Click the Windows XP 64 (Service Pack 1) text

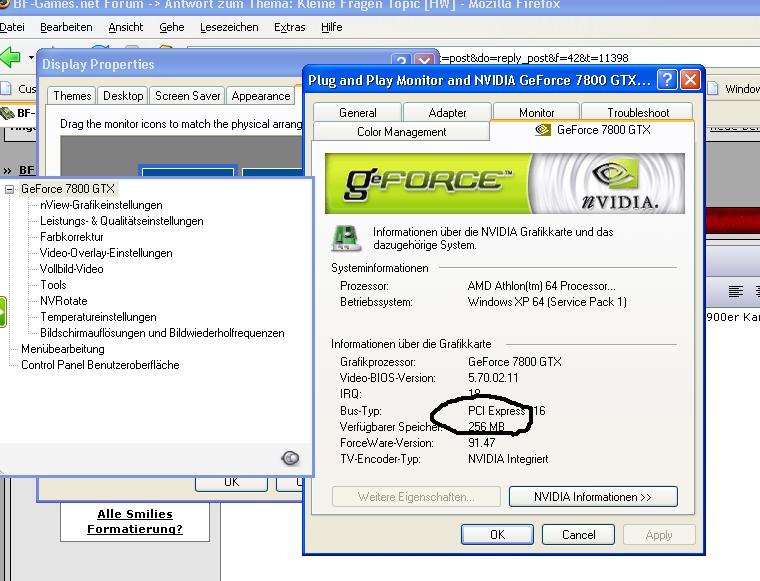547,301
